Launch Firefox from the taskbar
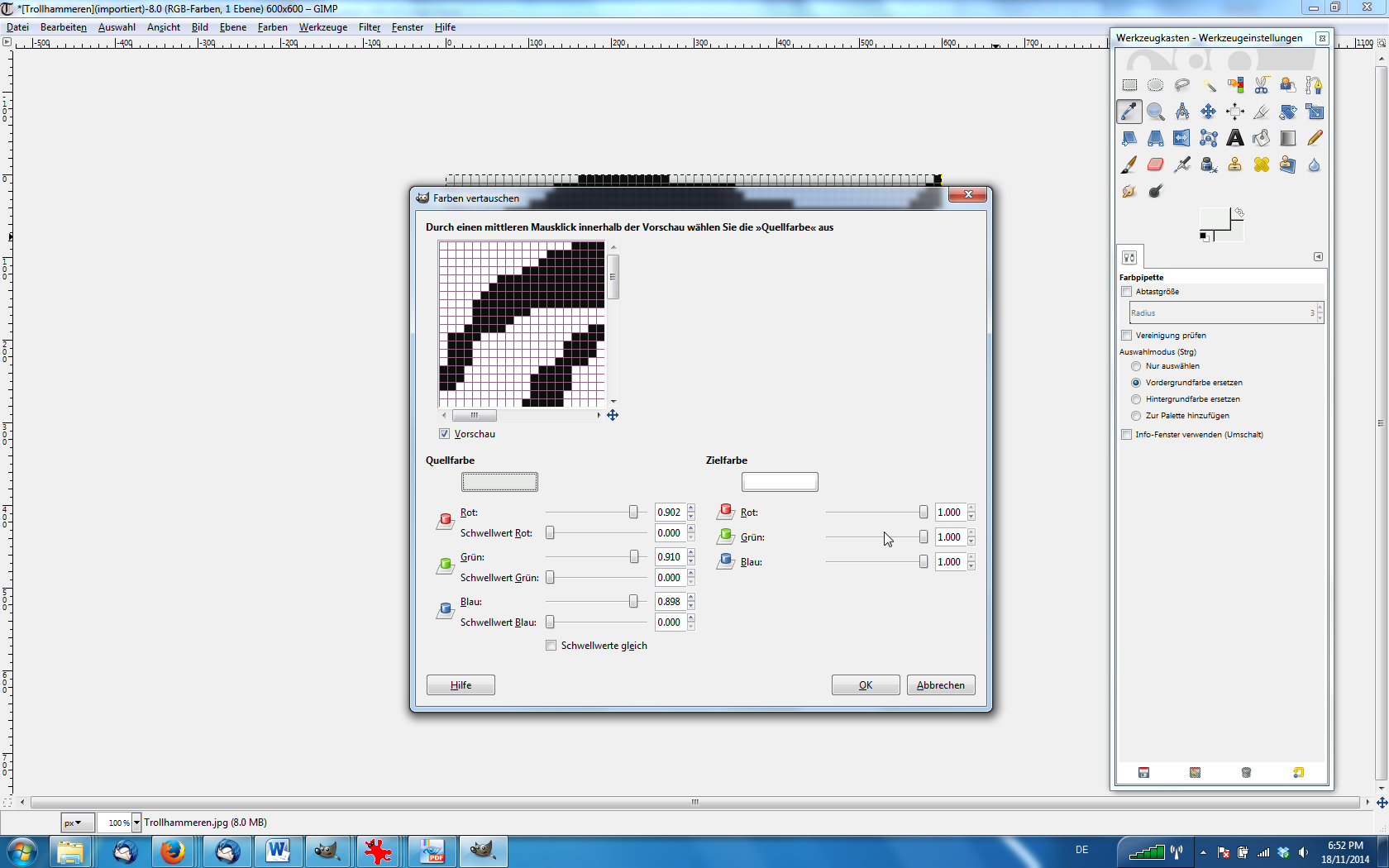Viewport: 1389px width, 868px height. (x=173, y=851)
